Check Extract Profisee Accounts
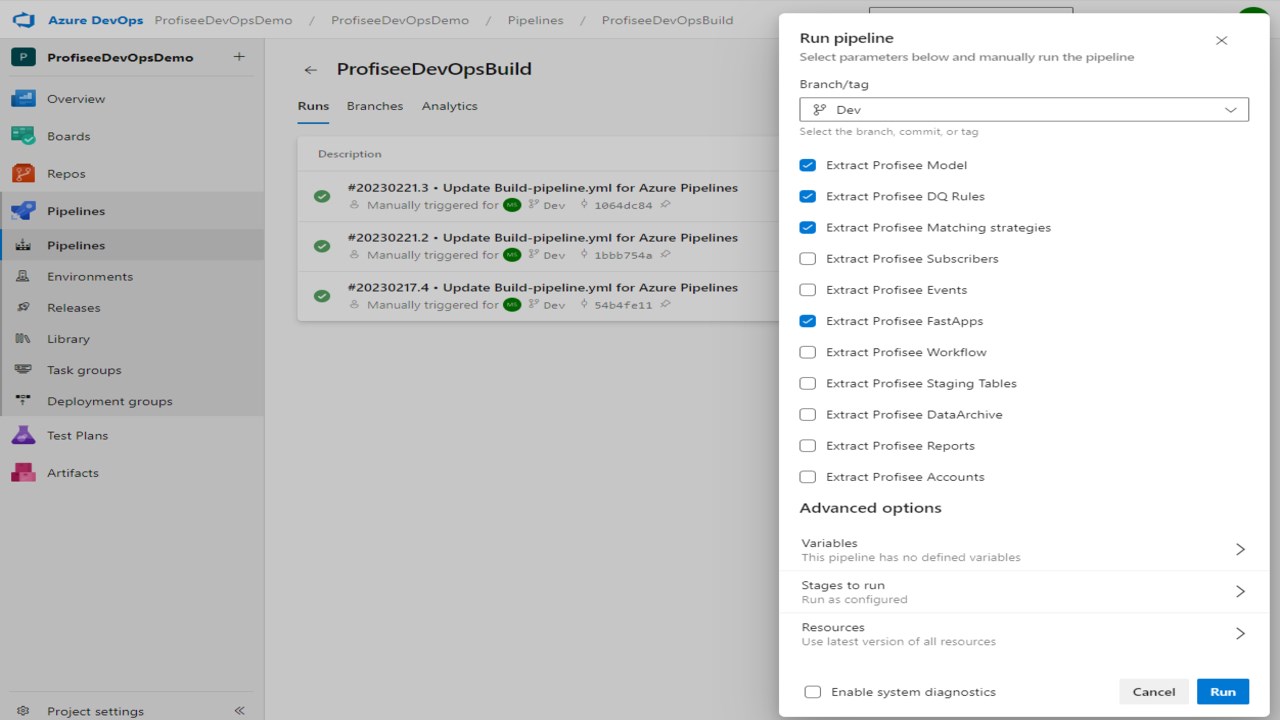The image size is (1280, 720). tap(808, 477)
